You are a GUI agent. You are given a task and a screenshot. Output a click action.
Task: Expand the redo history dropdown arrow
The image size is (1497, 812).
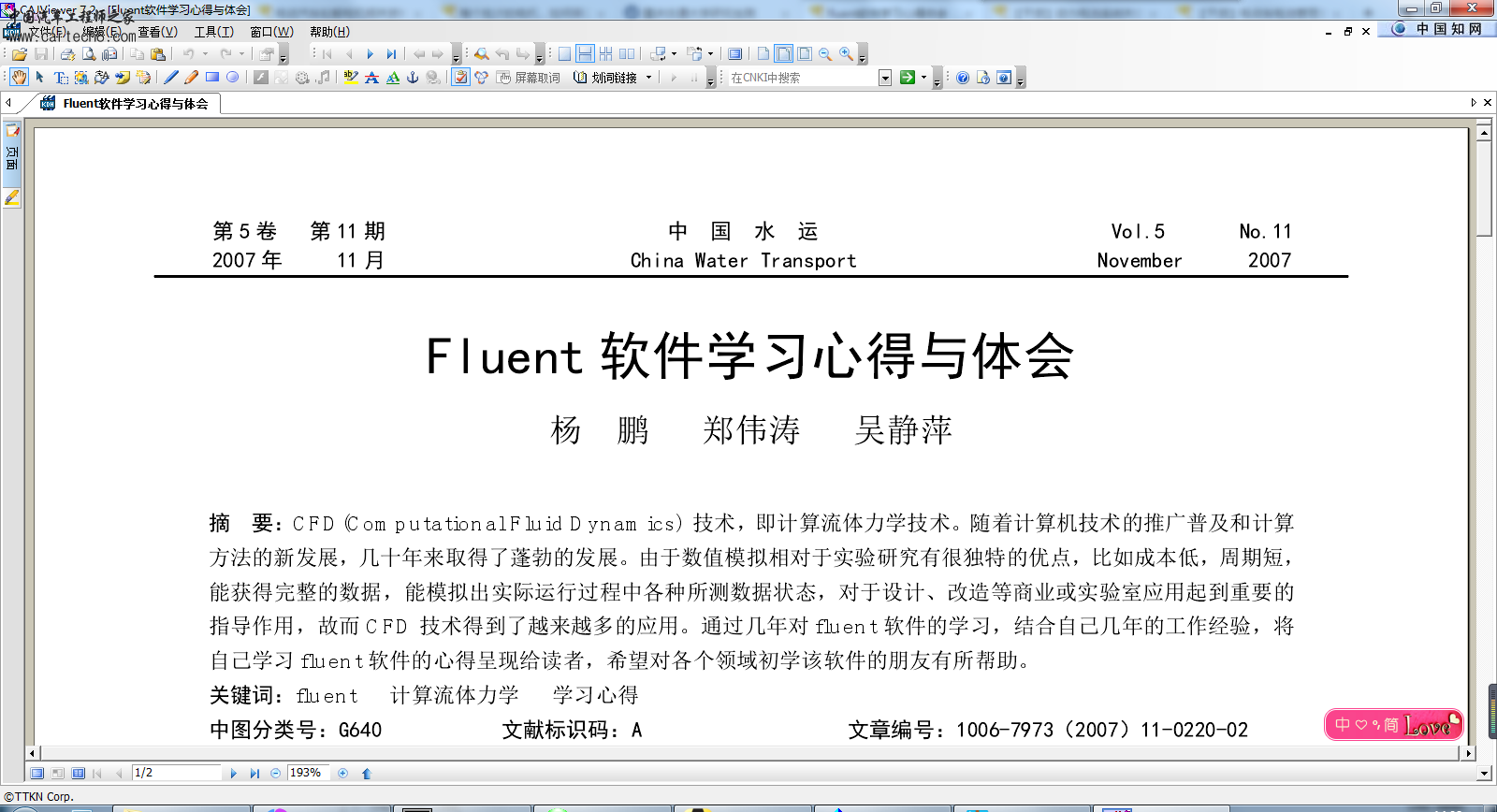point(241,54)
